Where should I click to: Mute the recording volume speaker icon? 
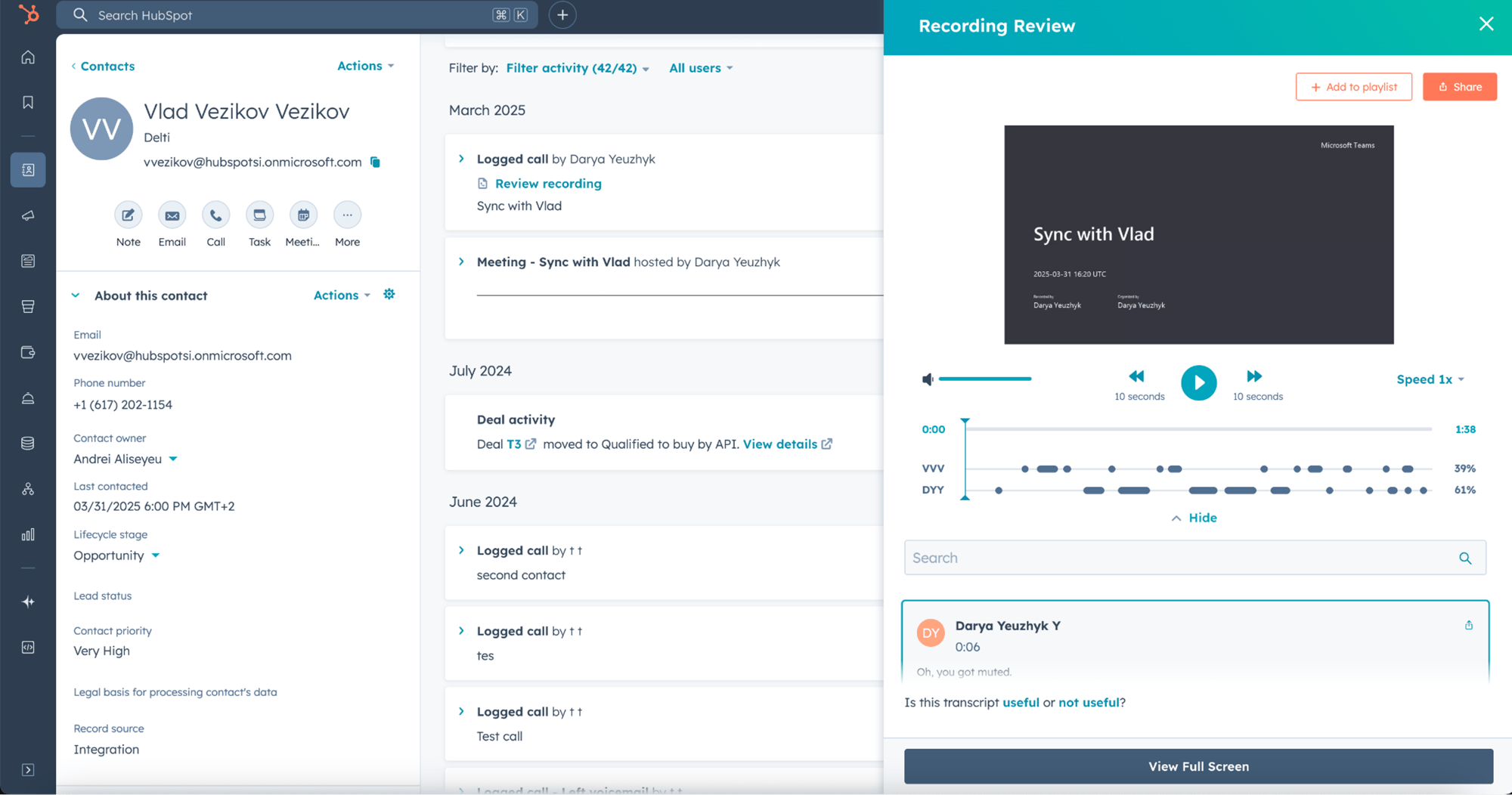tap(928, 379)
